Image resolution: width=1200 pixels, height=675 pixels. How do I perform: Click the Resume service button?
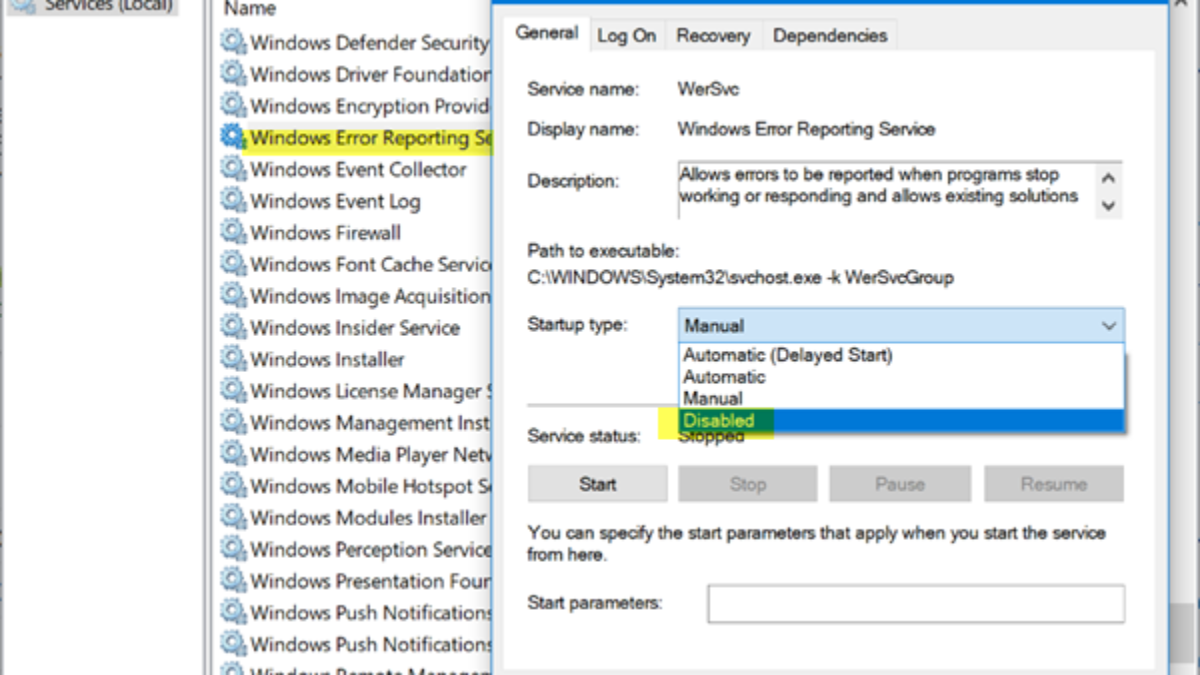1054,484
